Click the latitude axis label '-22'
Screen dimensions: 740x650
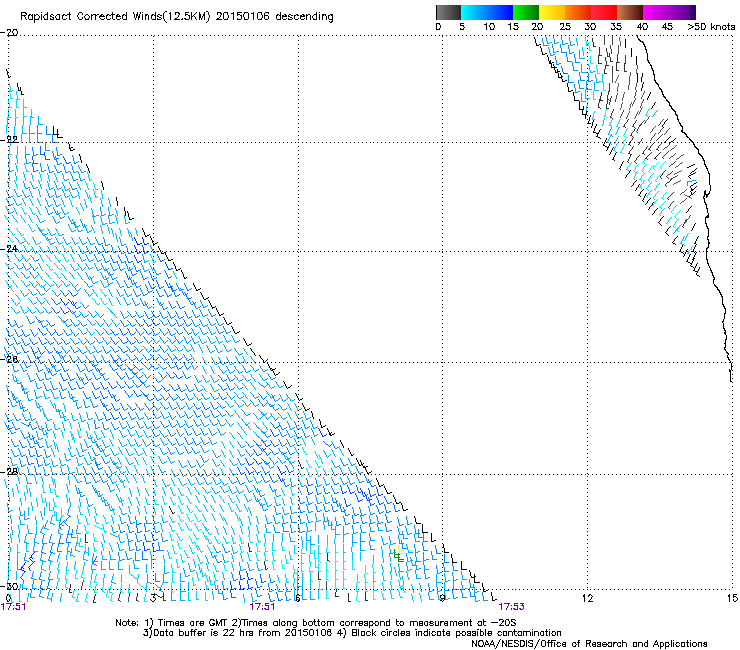9,140
